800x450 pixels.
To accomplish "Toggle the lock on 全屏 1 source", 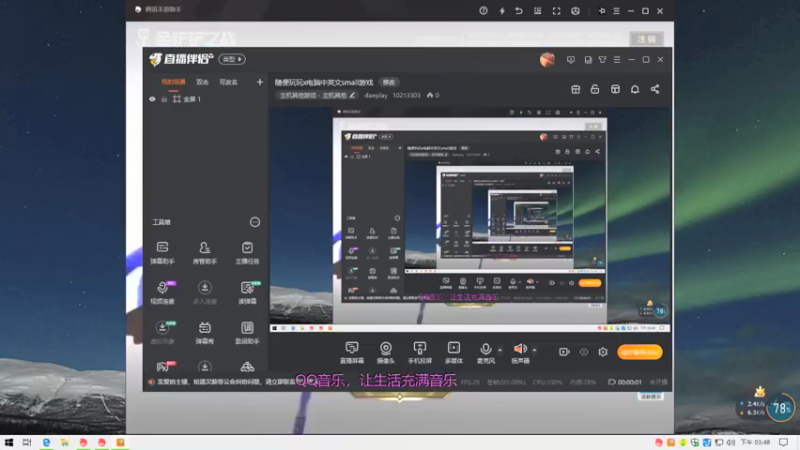I will (164, 99).
